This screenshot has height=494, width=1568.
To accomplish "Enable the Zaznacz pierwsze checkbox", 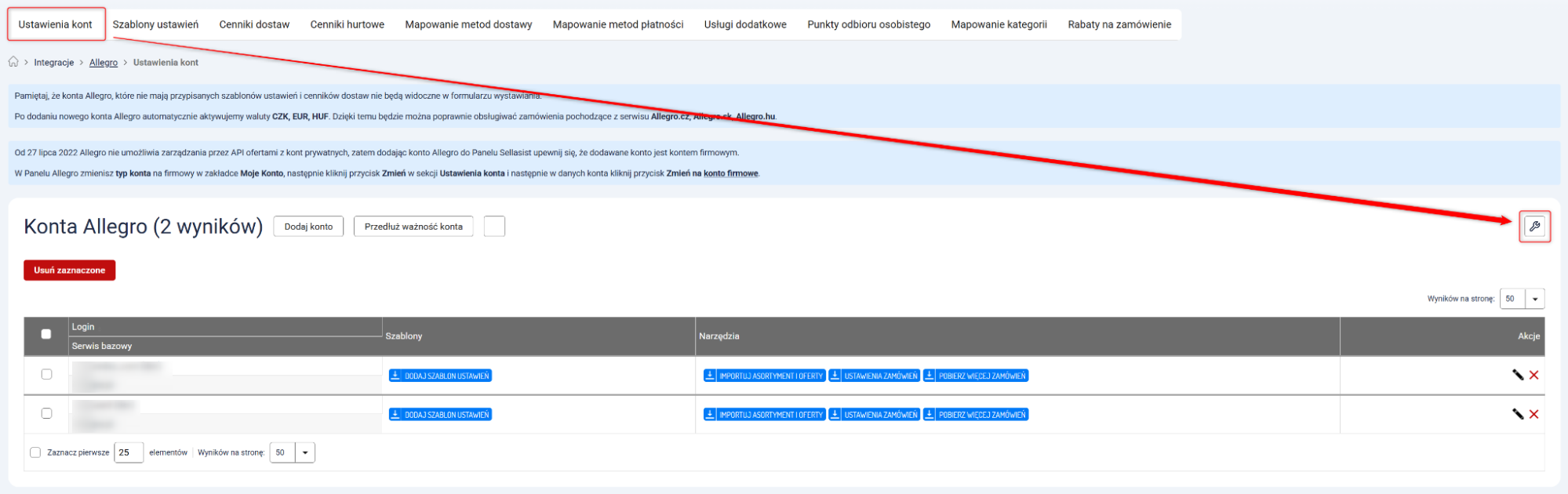I will (x=35, y=452).
